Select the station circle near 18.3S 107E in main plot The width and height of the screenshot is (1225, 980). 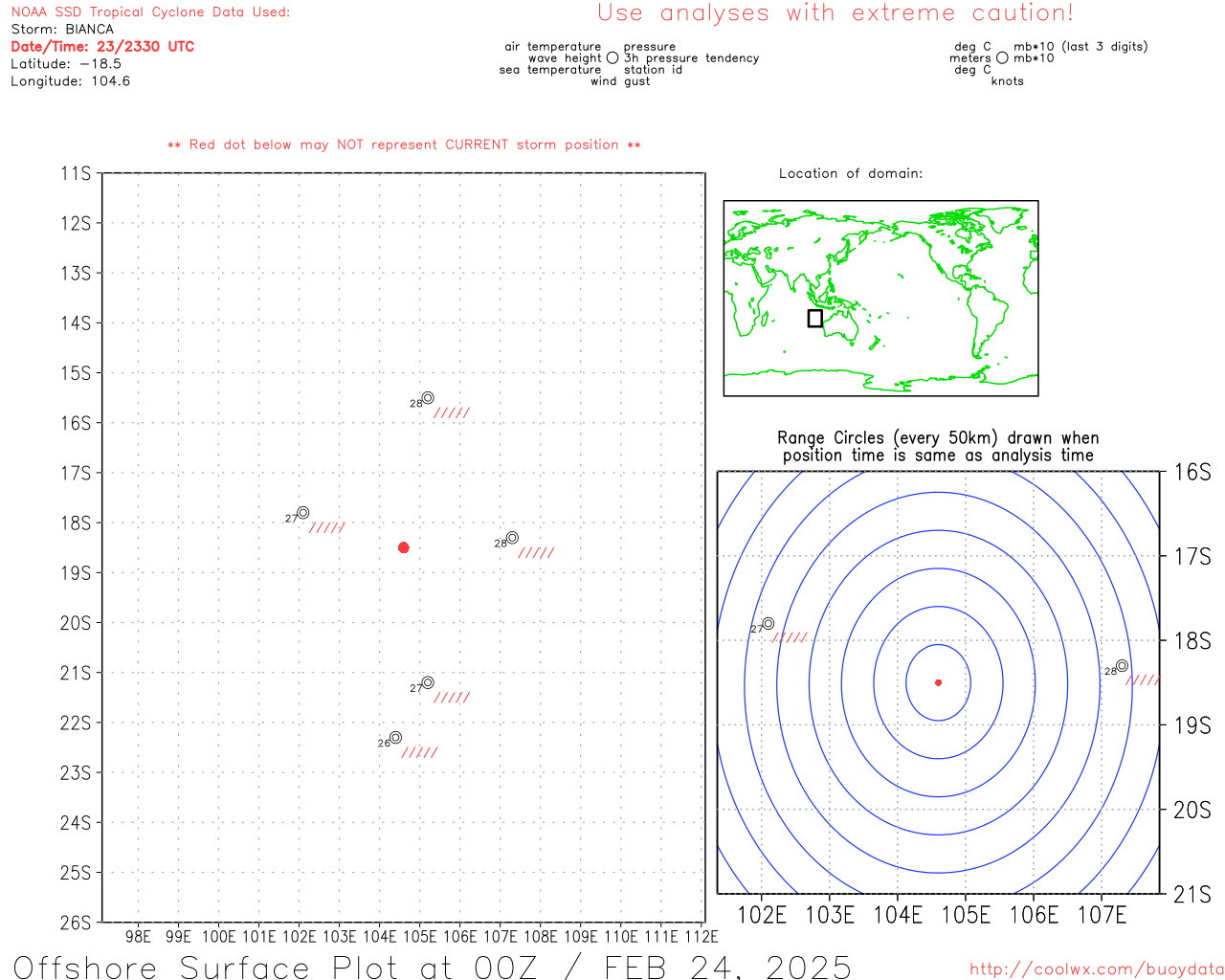click(x=512, y=538)
